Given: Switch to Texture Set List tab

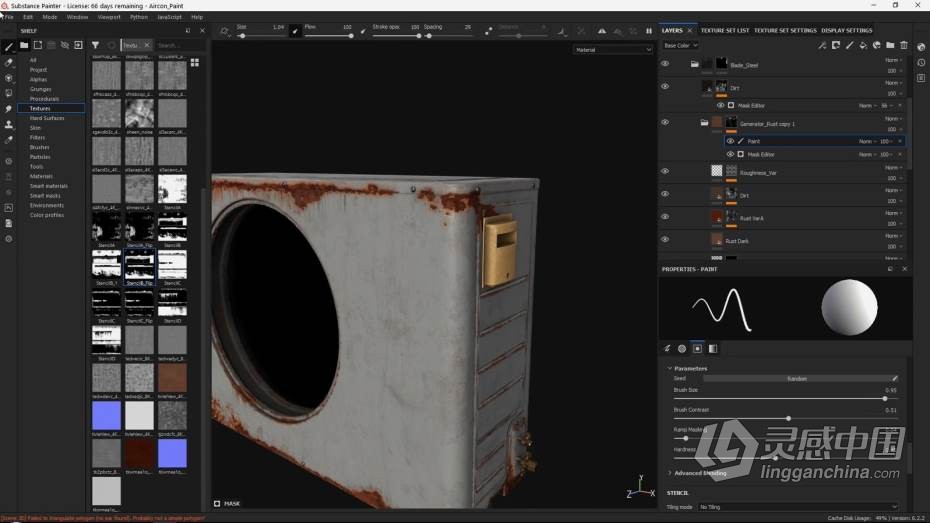Looking at the screenshot, I should click(725, 30).
